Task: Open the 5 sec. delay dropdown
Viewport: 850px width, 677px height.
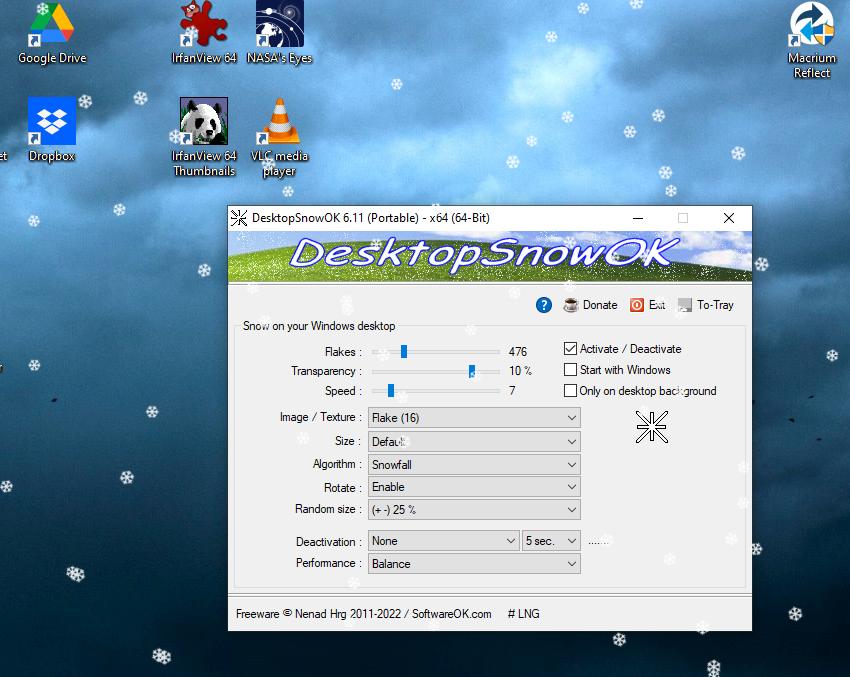Action: pyautogui.click(x=551, y=541)
